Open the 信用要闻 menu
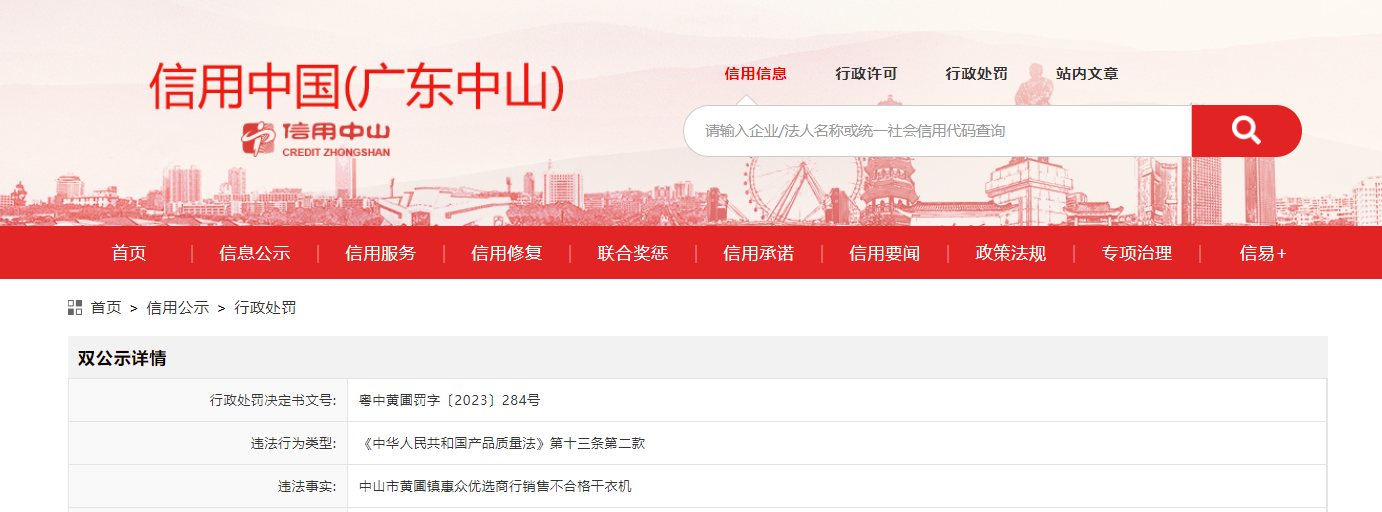The image size is (1382, 512). pyautogui.click(x=885, y=253)
